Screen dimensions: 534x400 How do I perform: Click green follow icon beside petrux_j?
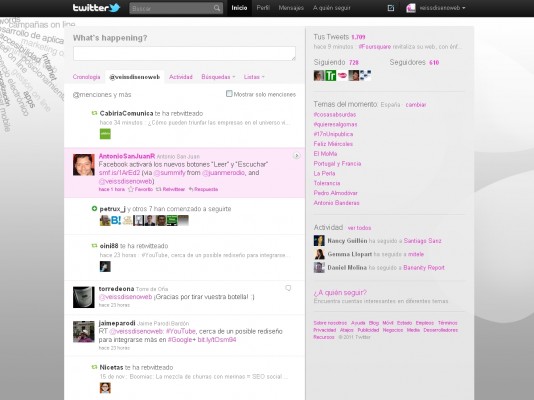94,208
